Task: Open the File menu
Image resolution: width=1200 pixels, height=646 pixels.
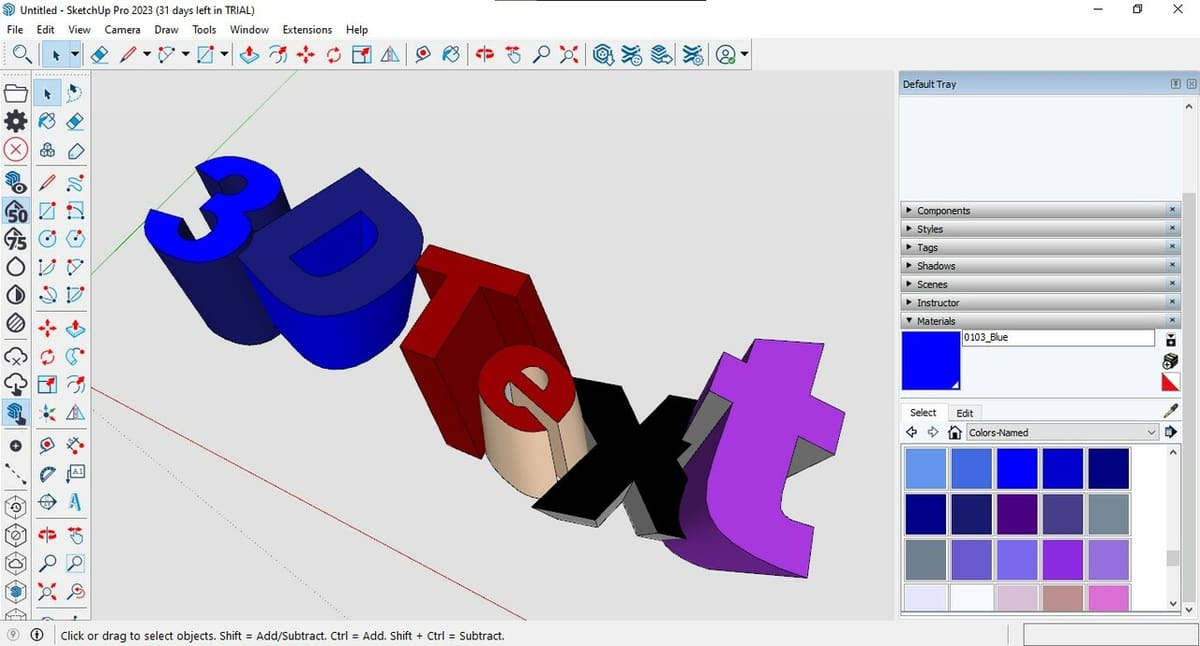Action: [15, 30]
